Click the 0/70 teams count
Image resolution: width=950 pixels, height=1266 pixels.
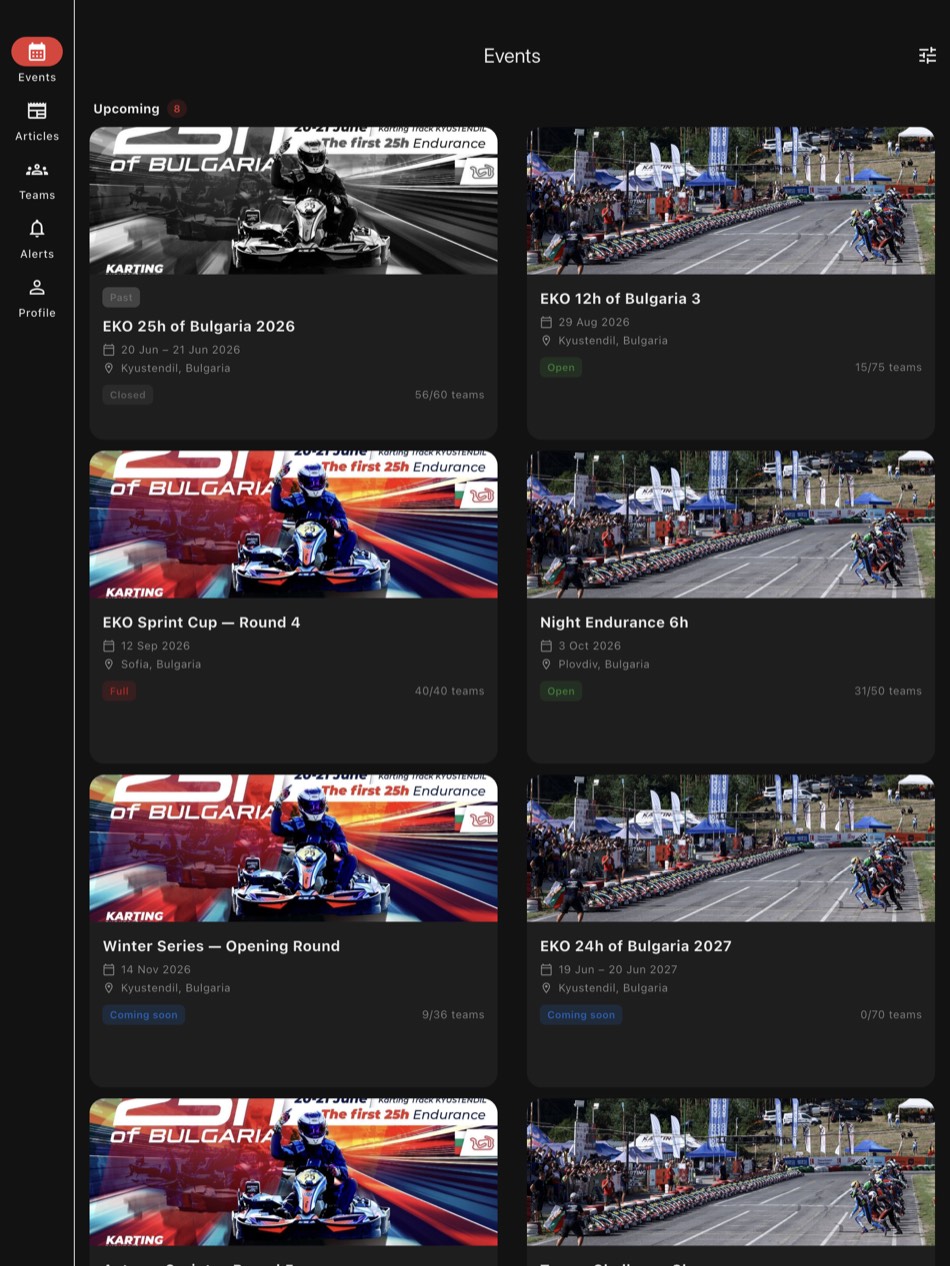pos(891,1015)
